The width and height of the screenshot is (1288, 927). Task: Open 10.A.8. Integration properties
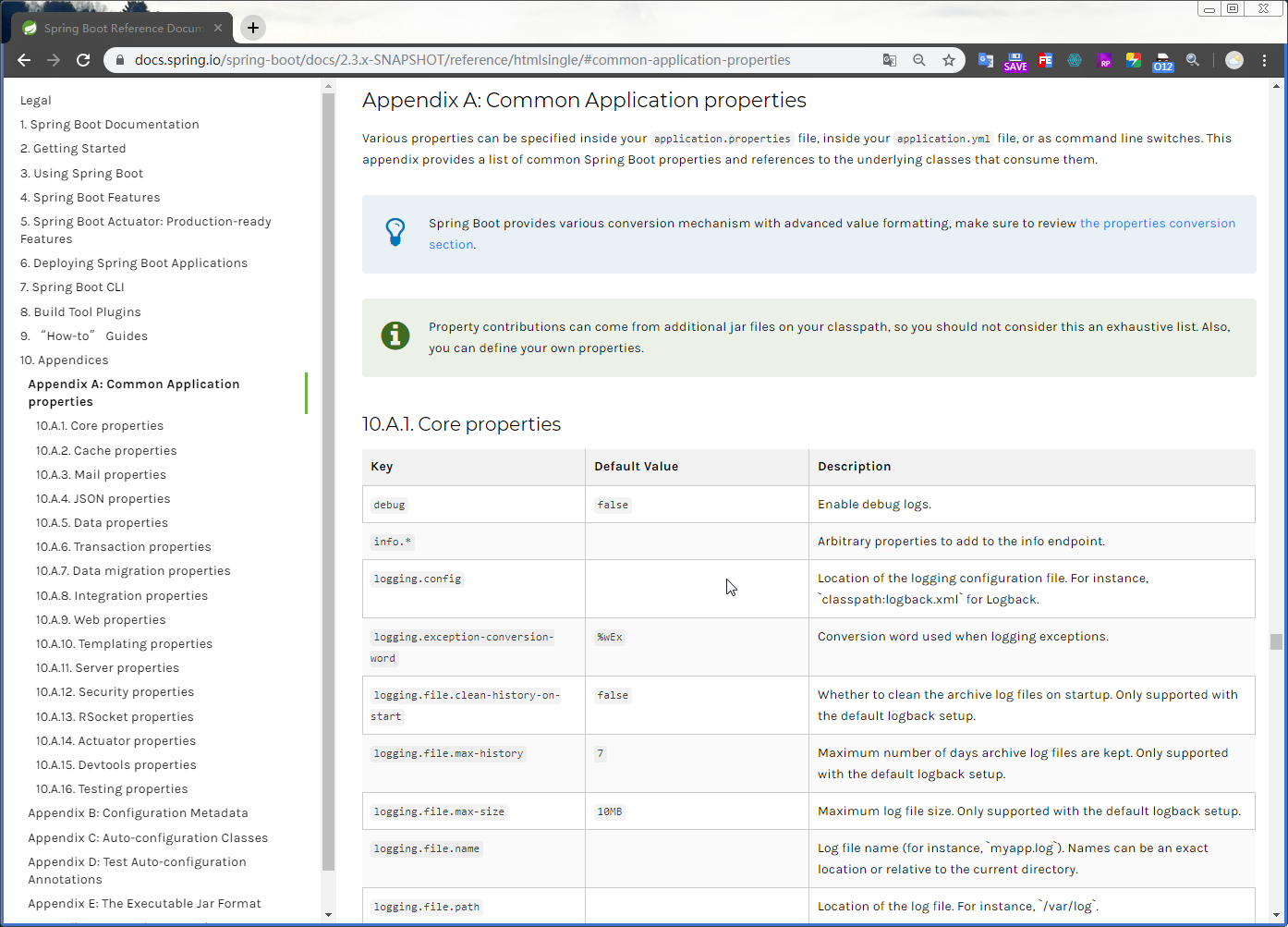tap(122, 596)
